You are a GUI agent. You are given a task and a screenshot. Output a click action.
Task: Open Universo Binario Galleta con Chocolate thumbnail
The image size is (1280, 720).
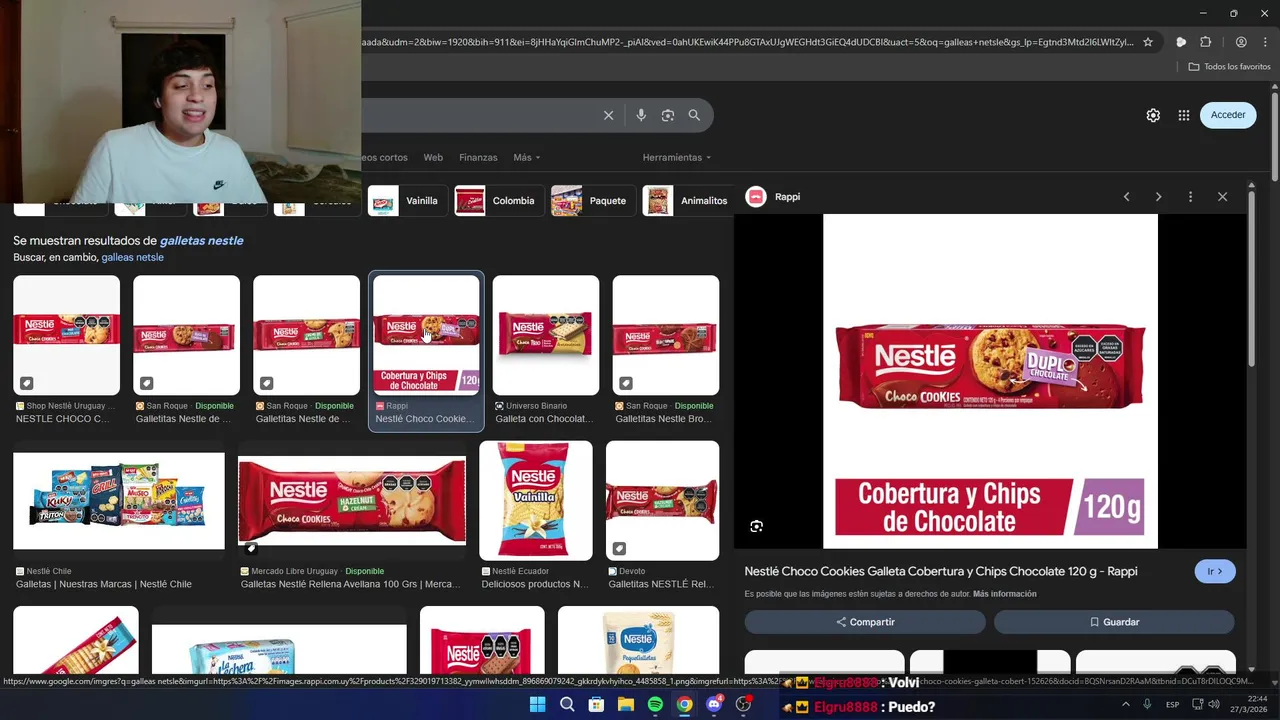pos(546,335)
